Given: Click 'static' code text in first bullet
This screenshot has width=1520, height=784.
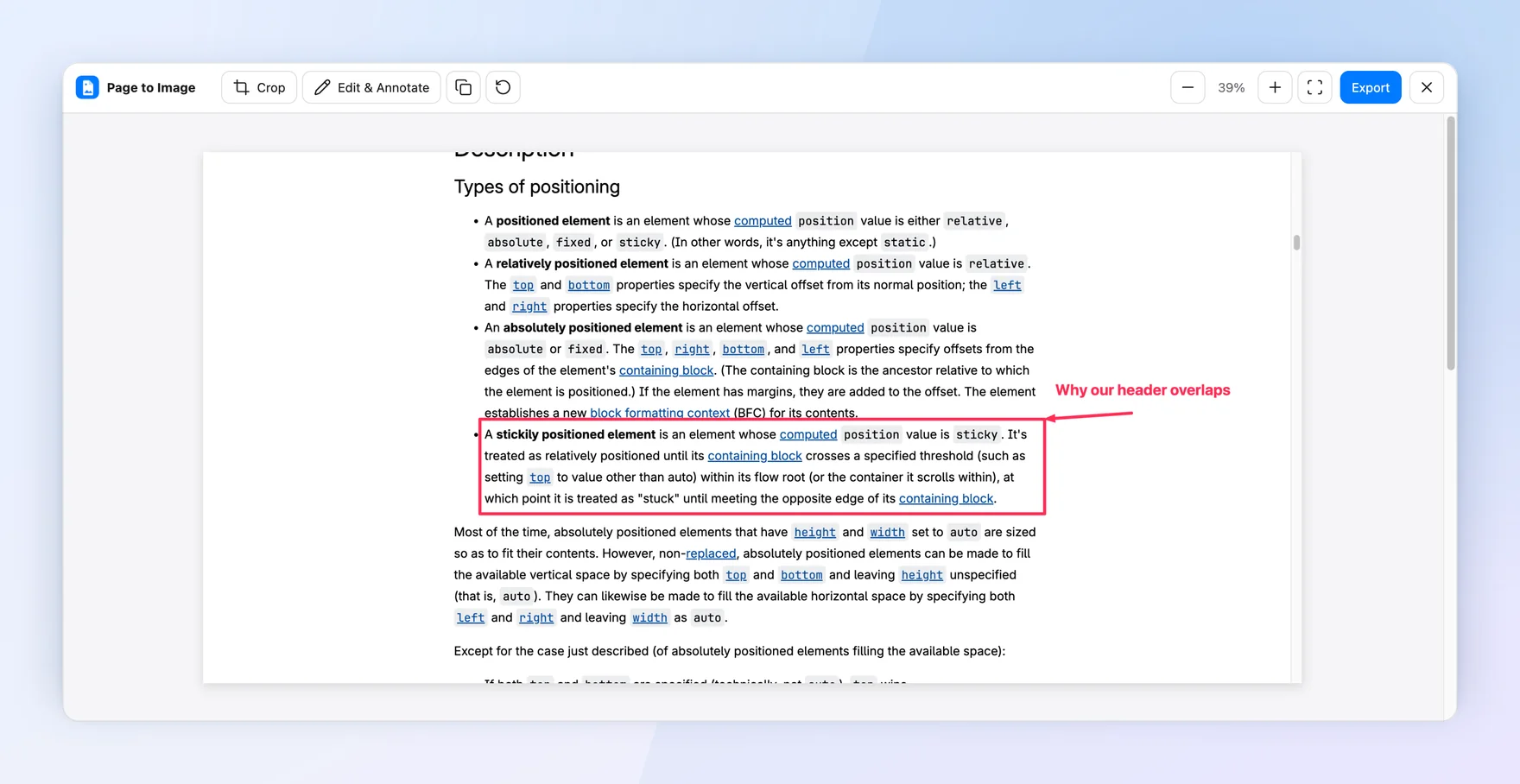Looking at the screenshot, I should coord(904,243).
